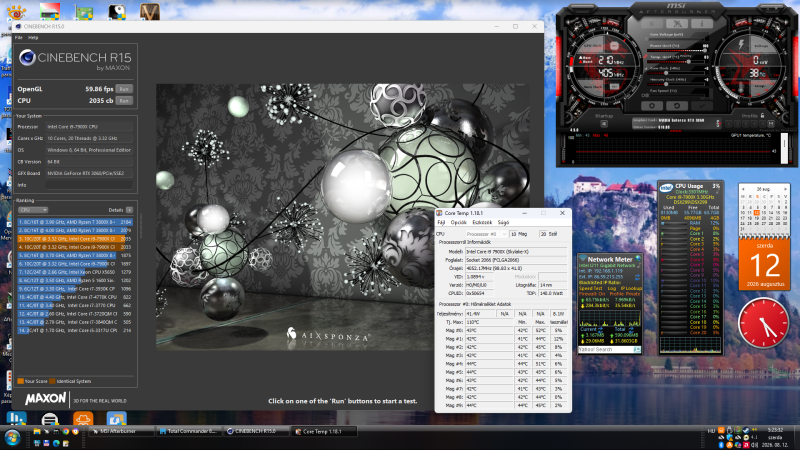Reset Afterburner settings with reset button
The height and width of the screenshot is (450, 800).
(x=677, y=106)
